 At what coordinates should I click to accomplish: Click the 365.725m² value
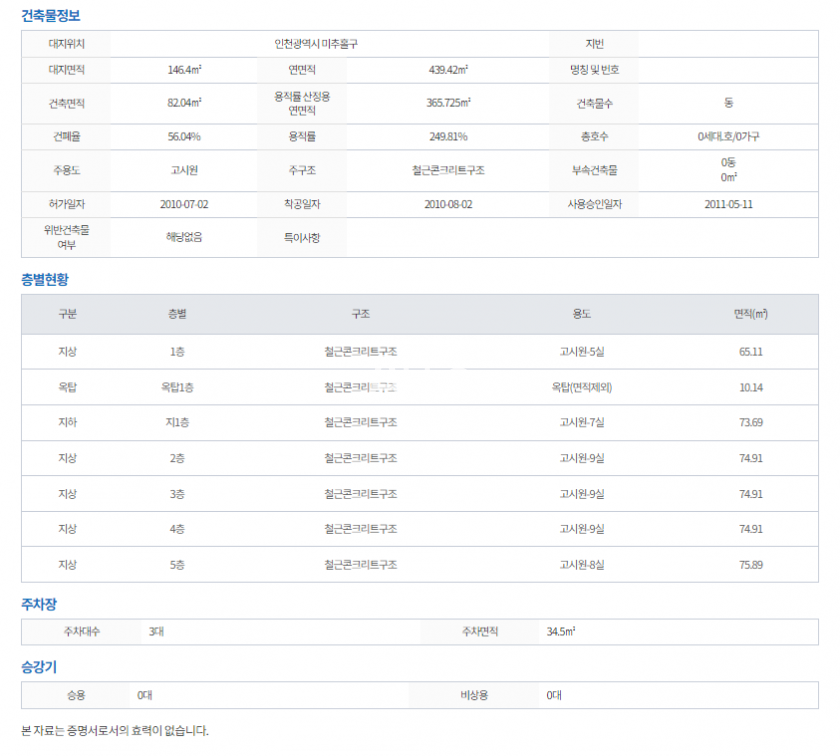click(x=448, y=103)
